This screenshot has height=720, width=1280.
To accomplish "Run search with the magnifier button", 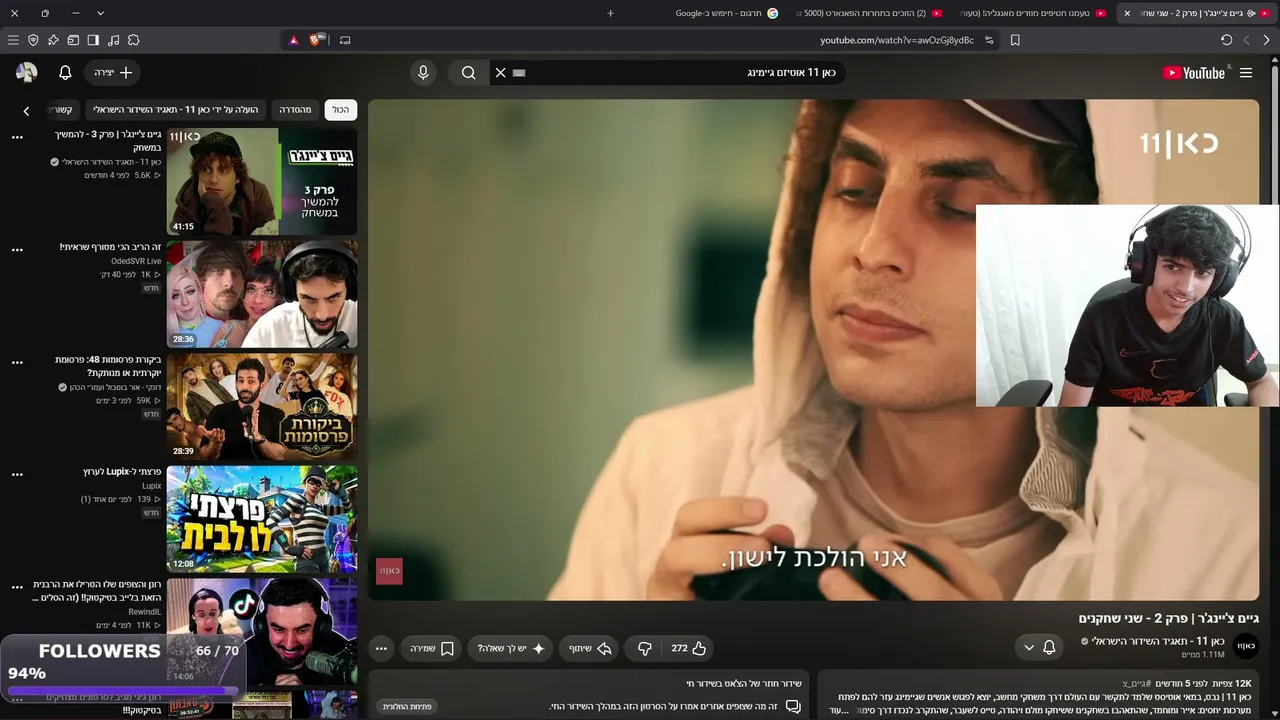I will coord(468,73).
